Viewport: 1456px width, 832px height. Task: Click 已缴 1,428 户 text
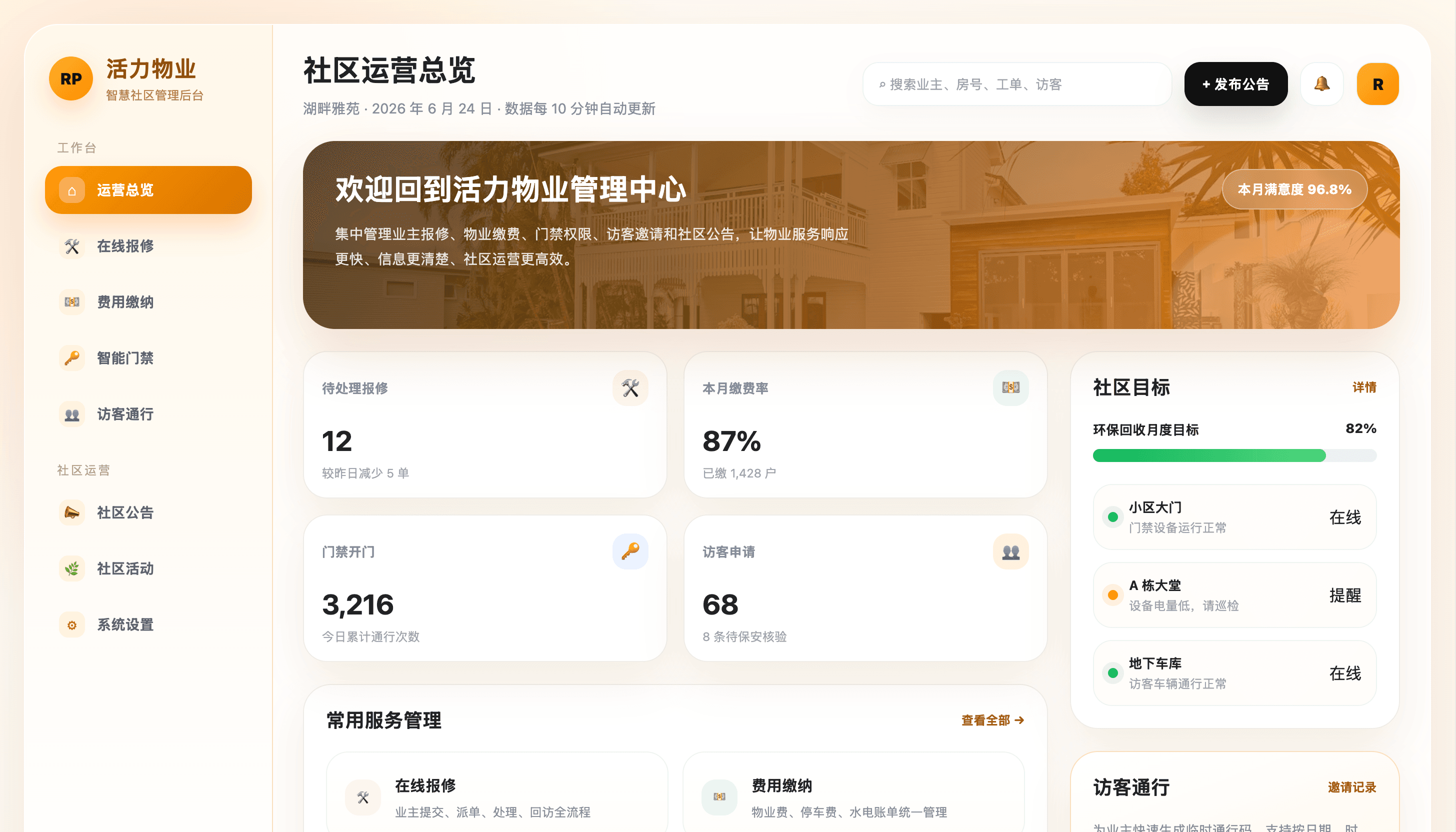[x=739, y=473]
